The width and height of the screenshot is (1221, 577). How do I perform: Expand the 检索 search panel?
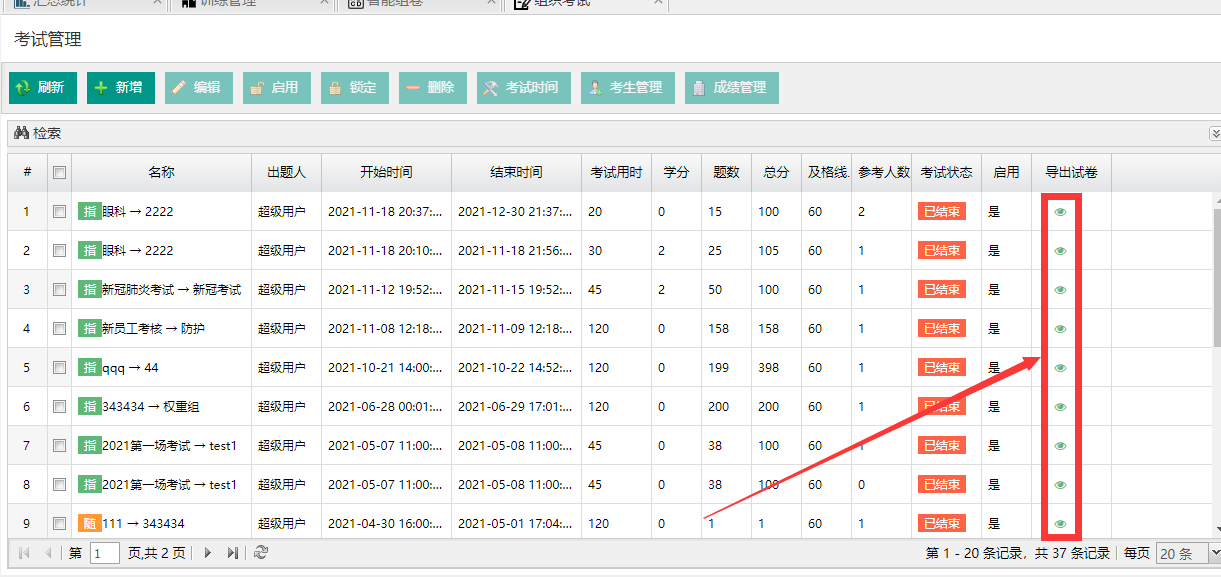pyautogui.click(x=1215, y=133)
